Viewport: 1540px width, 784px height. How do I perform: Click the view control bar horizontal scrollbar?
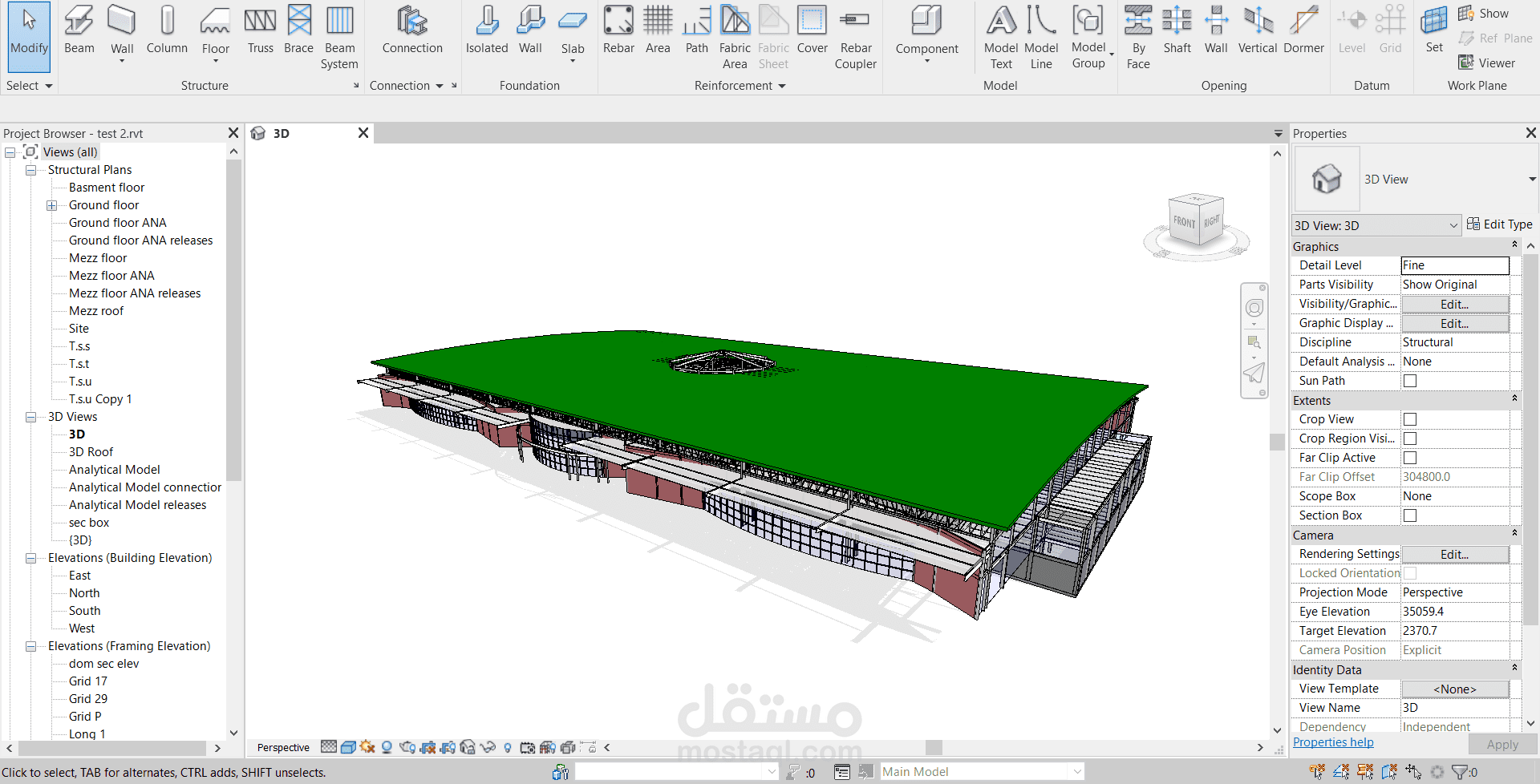pos(934,747)
